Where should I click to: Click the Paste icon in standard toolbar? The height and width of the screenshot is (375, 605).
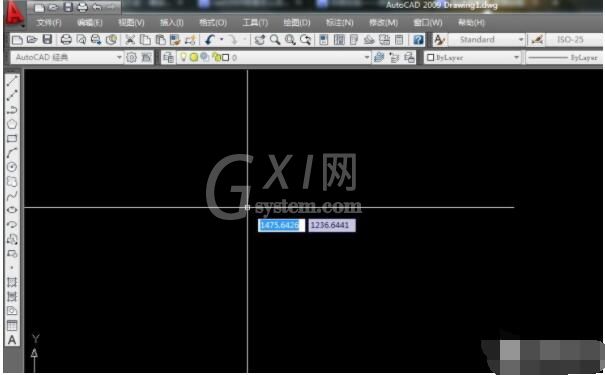[161, 40]
